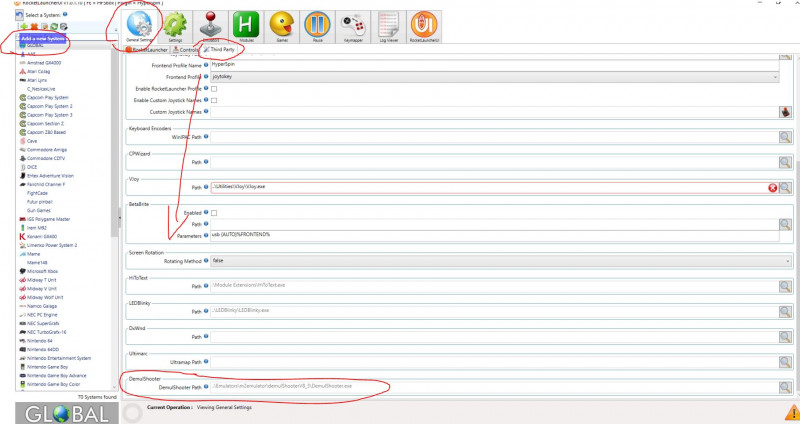Select Microsoft Xbox in system list
This screenshot has height=424, width=800.
point(42,271)
